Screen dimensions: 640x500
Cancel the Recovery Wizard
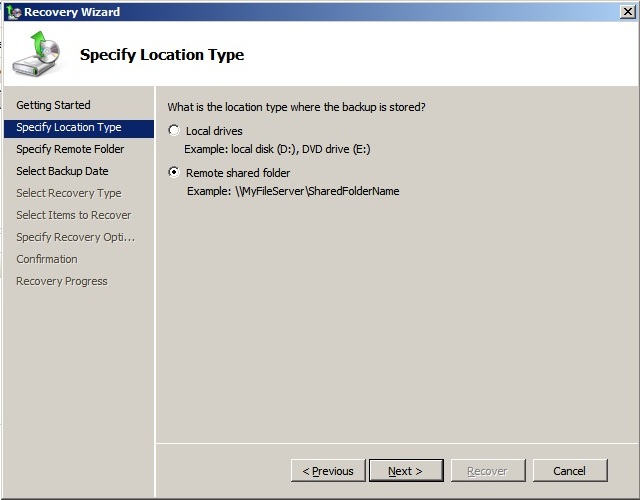(x=570, y=471)
